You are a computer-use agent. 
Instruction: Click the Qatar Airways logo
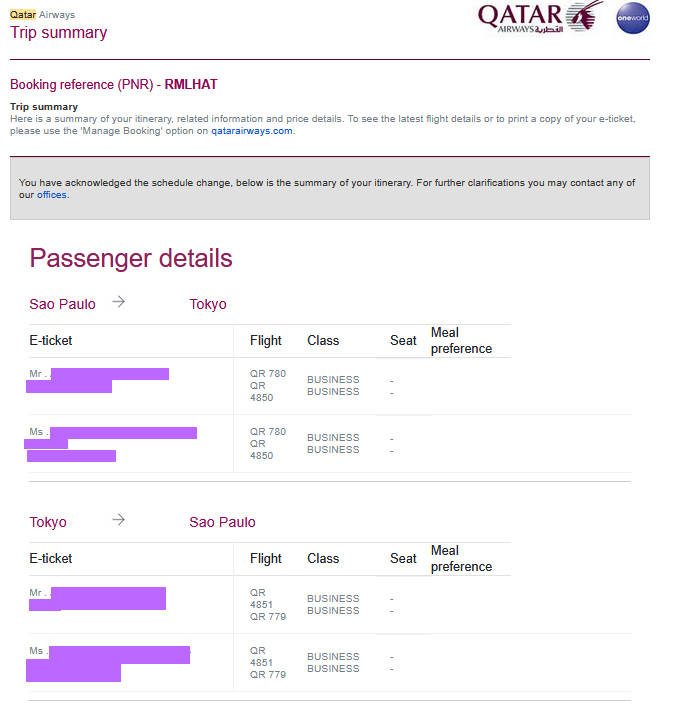[540, 18]
